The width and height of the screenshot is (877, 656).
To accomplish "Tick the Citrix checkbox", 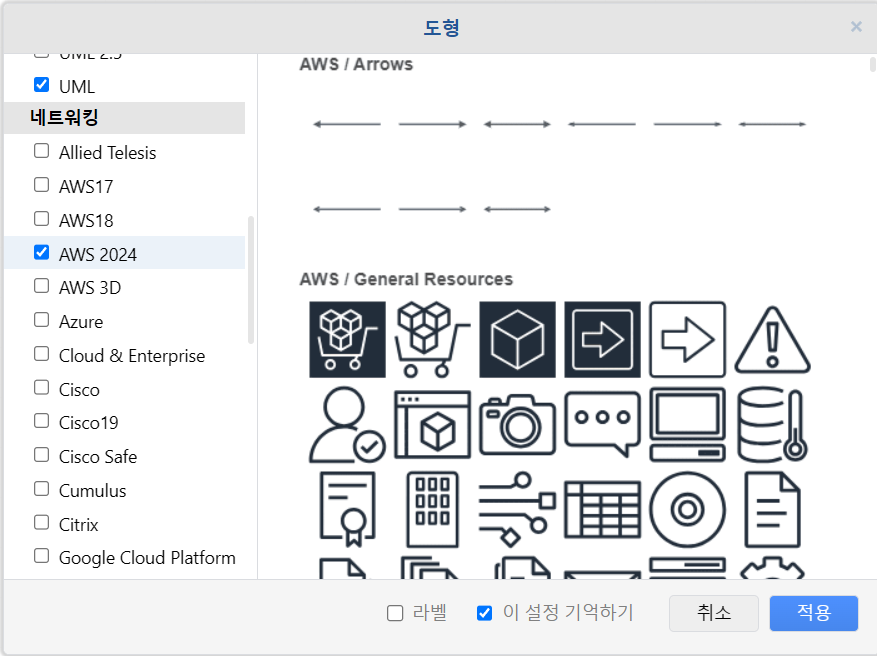I will click(x=41, y=522).
